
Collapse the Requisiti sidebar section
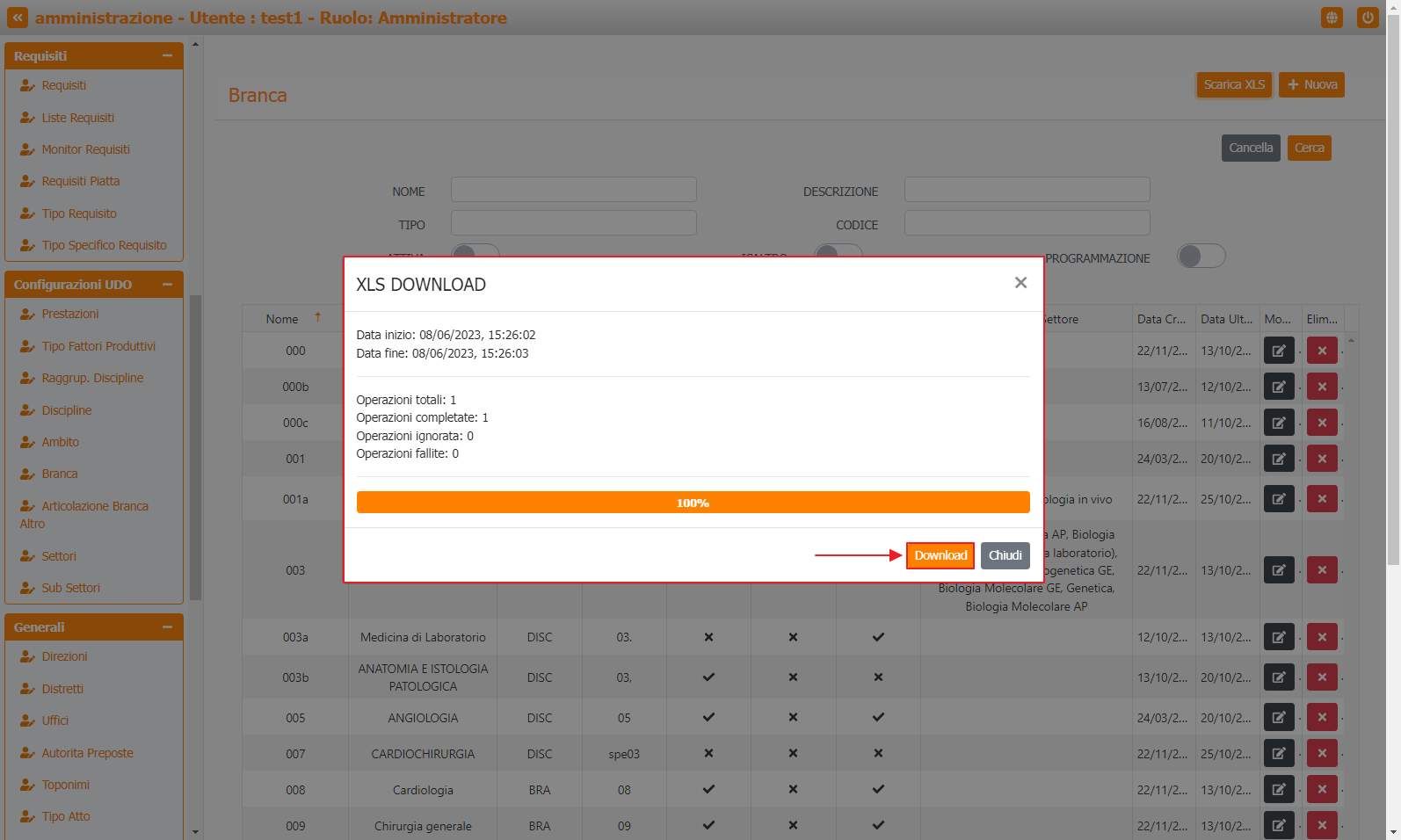tap(167, 56)
